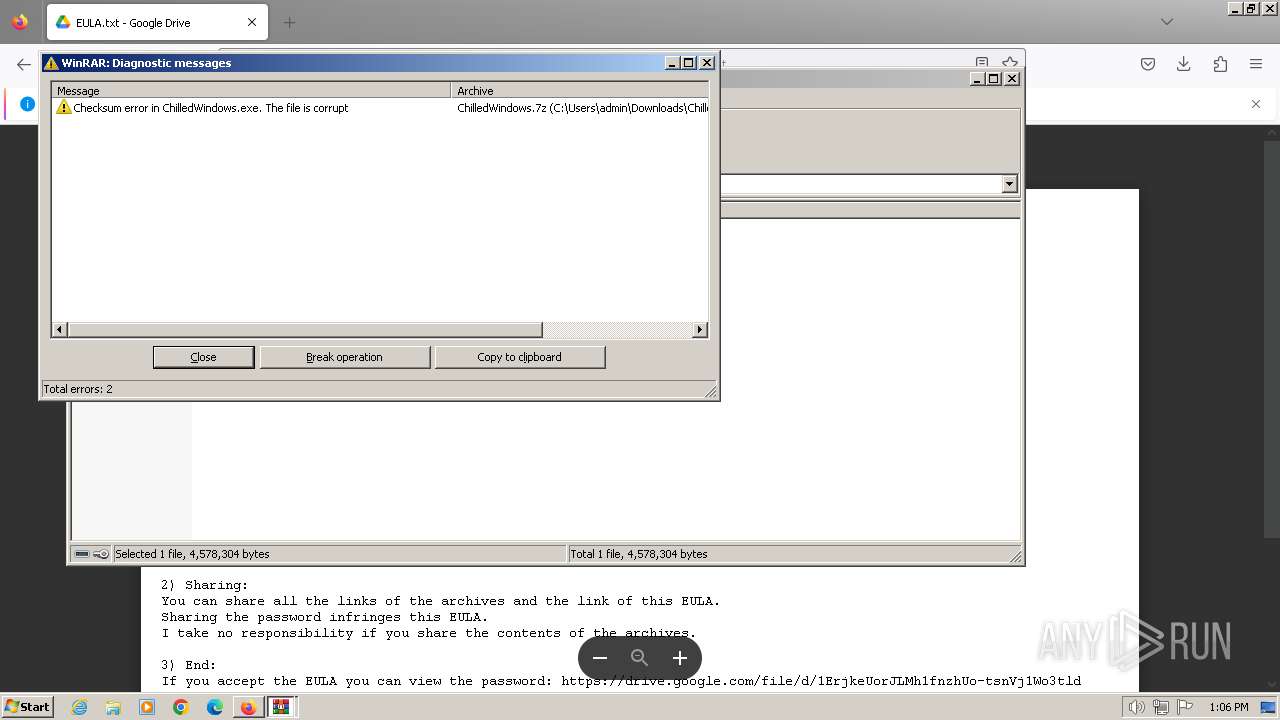Expand the list all tabs chevron
The height and width of the screenshot is (720, 1280).
coord(1167,22)
